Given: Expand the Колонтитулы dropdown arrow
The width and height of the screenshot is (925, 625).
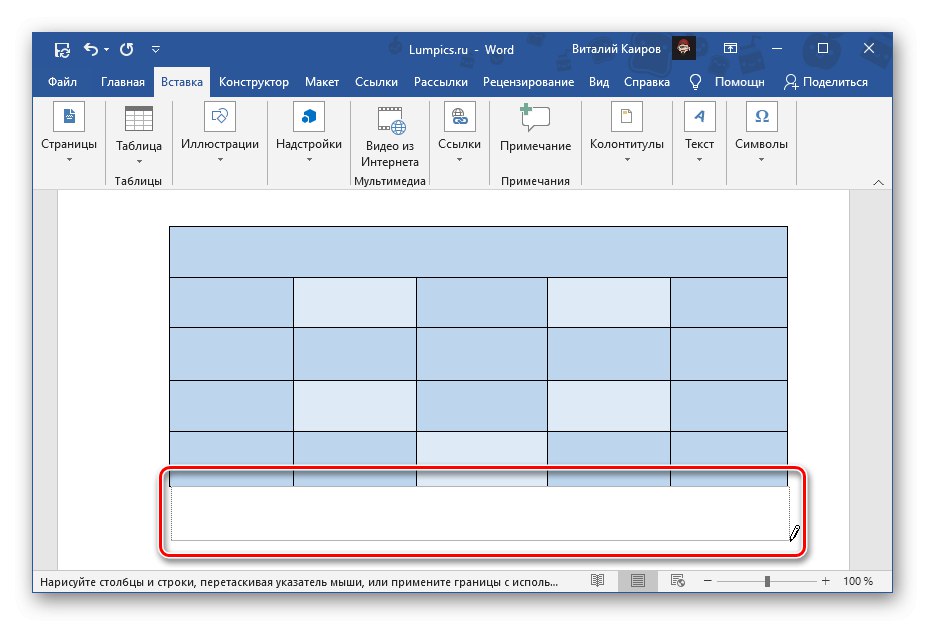Looking at the screenshot, I should (x=627, y=159).
